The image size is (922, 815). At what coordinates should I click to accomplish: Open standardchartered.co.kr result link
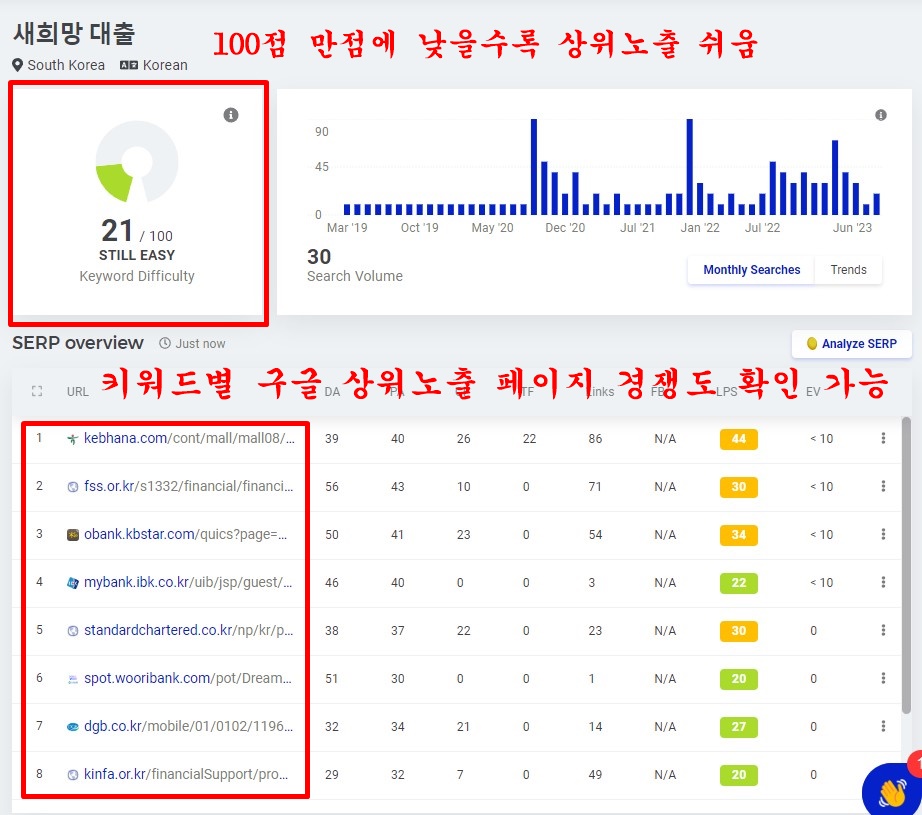coord(189,630)
